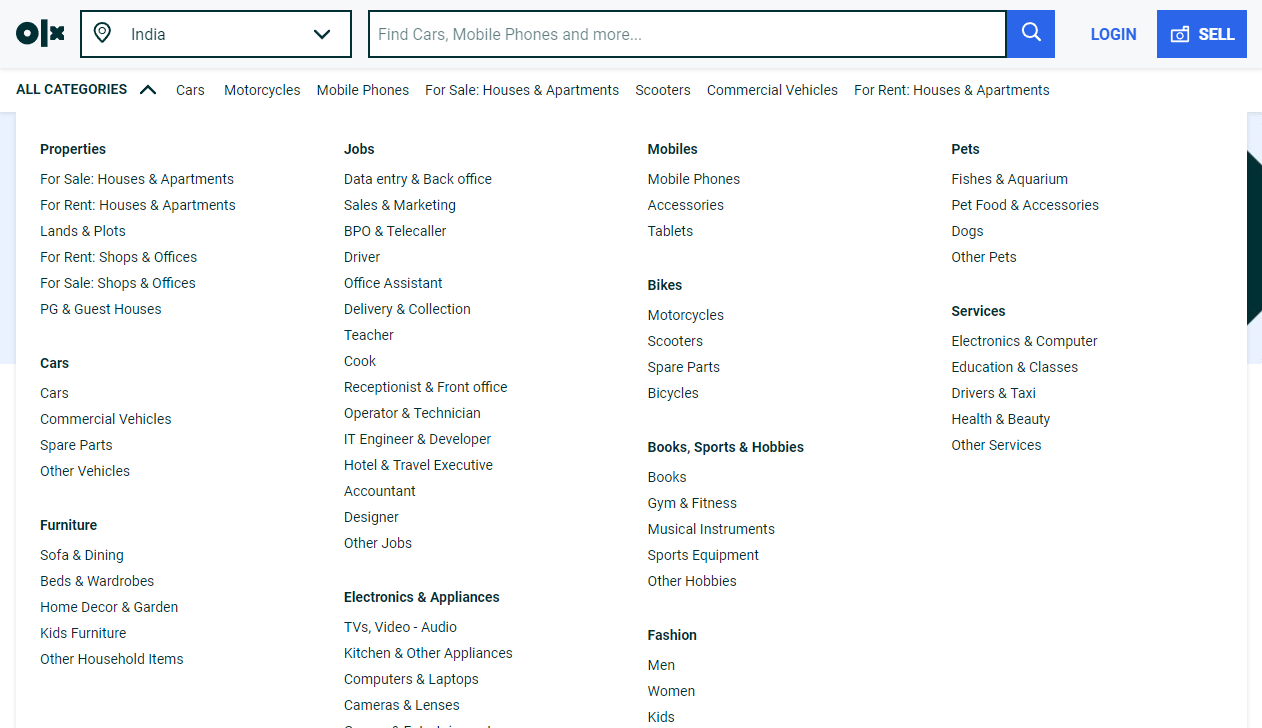Open For Rent: Houses & Apartments from top bar
This screenshot has height=728, width=1262.
[950, 90]
